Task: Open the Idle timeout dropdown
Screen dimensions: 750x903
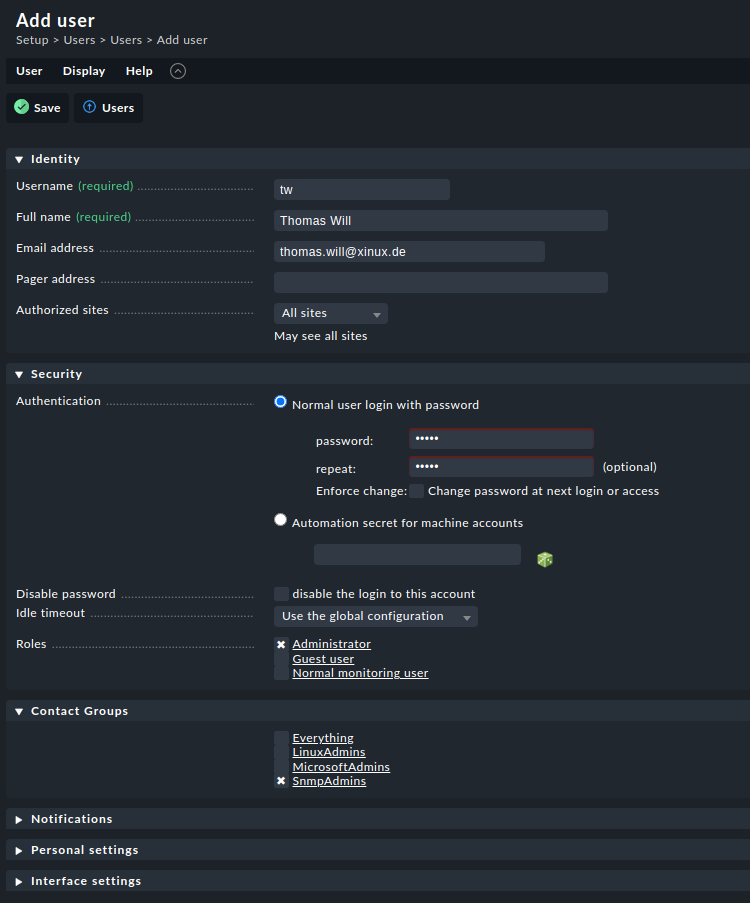Action: pos(375,616)
